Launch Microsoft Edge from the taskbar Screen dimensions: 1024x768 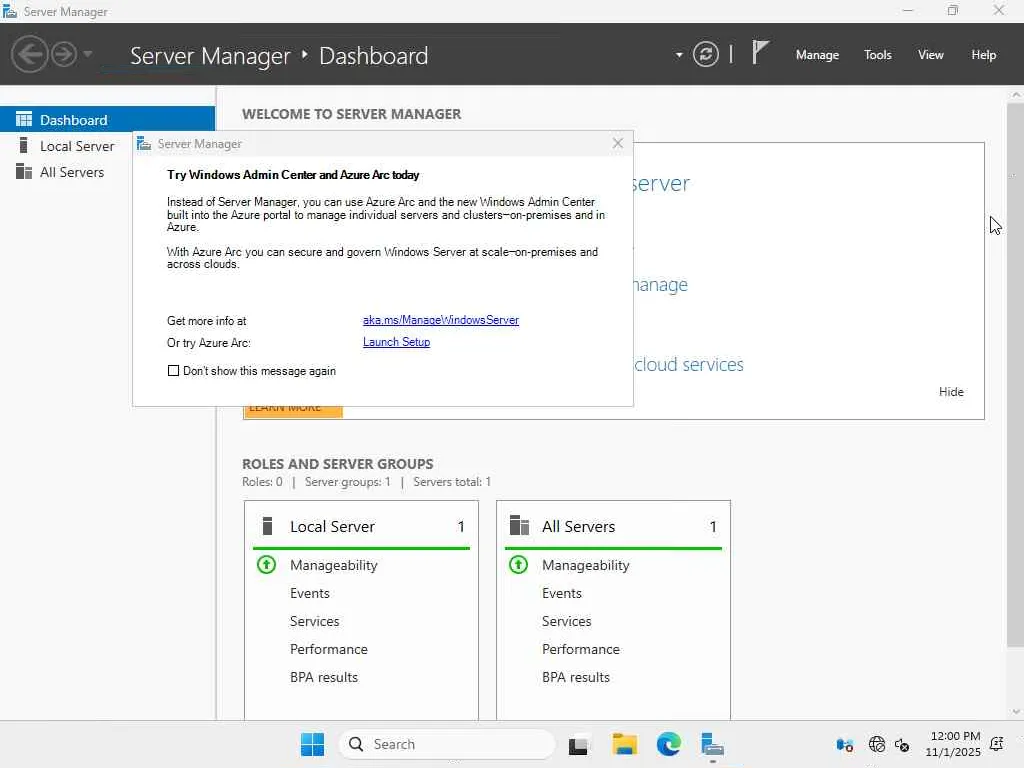pyautogui.click(x=668, y=744)
